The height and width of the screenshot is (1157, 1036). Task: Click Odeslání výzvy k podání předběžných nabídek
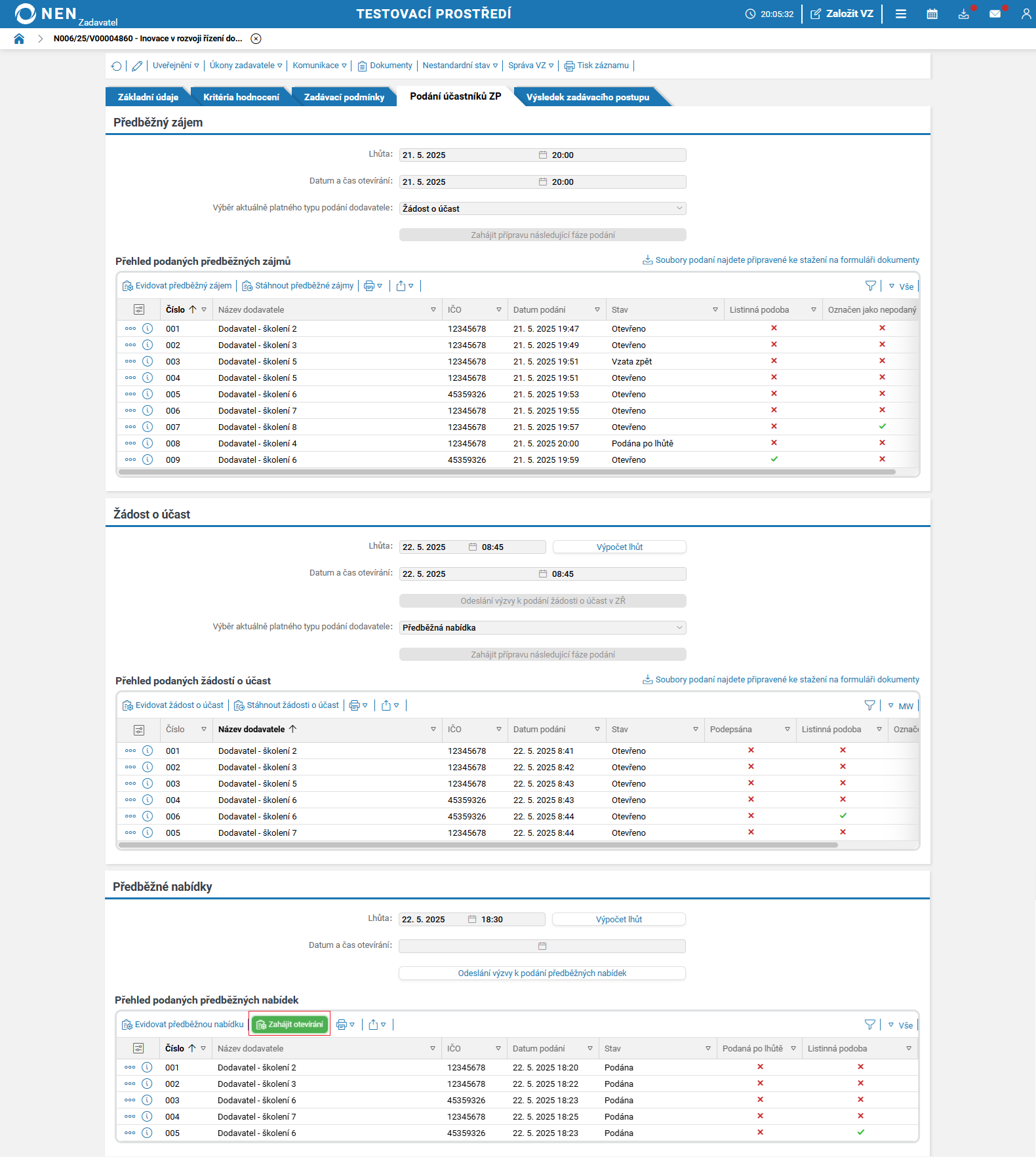point(542,973)
